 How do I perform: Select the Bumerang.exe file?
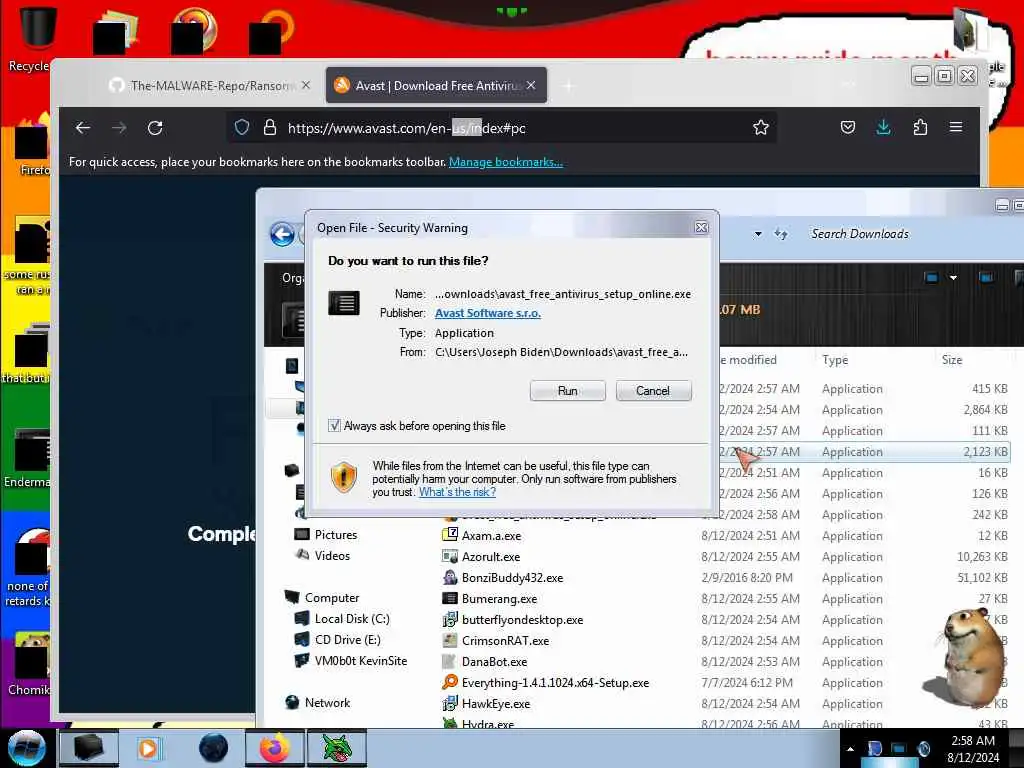coord(499,599)
